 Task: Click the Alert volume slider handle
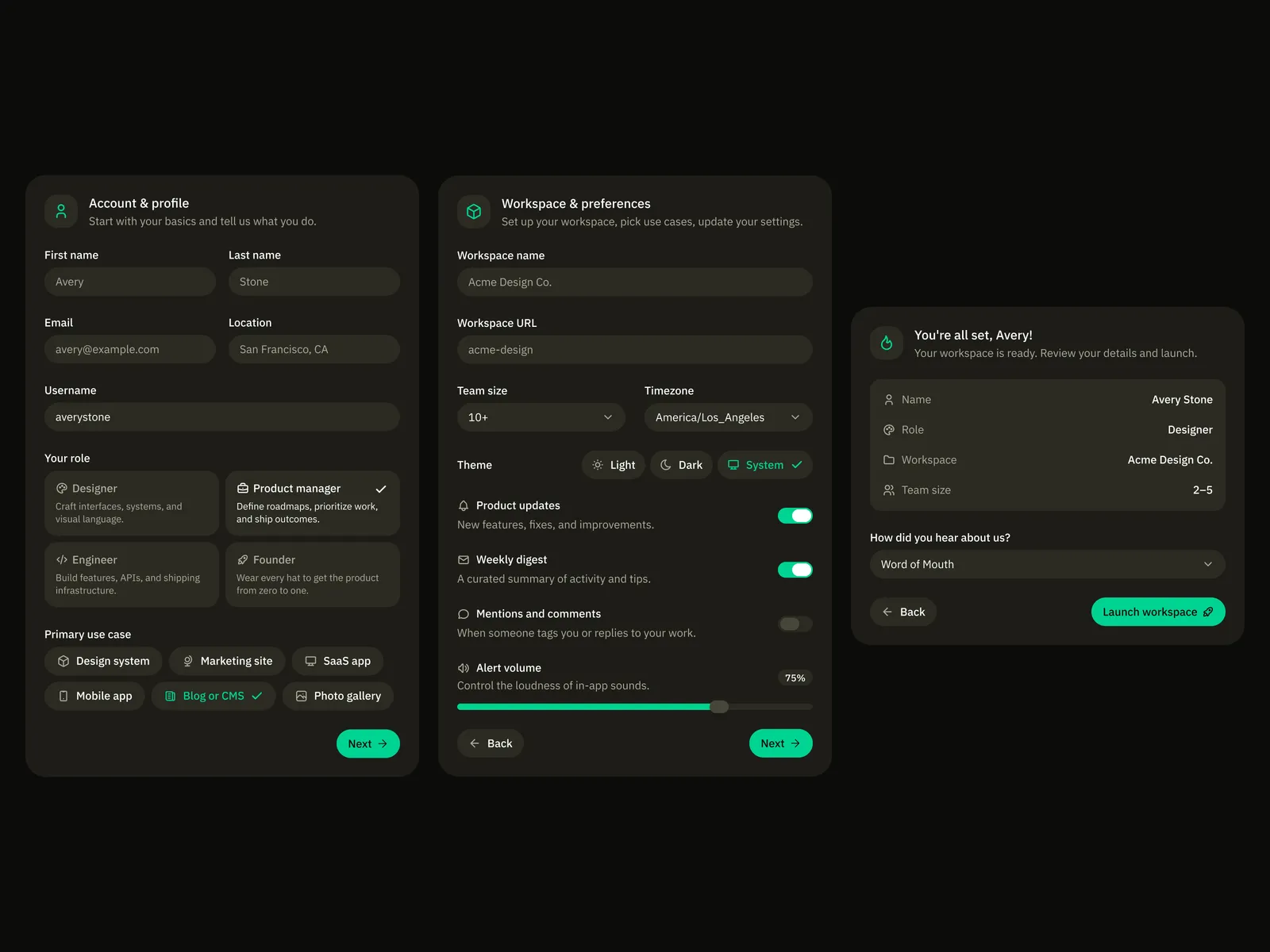coord(719,707)
